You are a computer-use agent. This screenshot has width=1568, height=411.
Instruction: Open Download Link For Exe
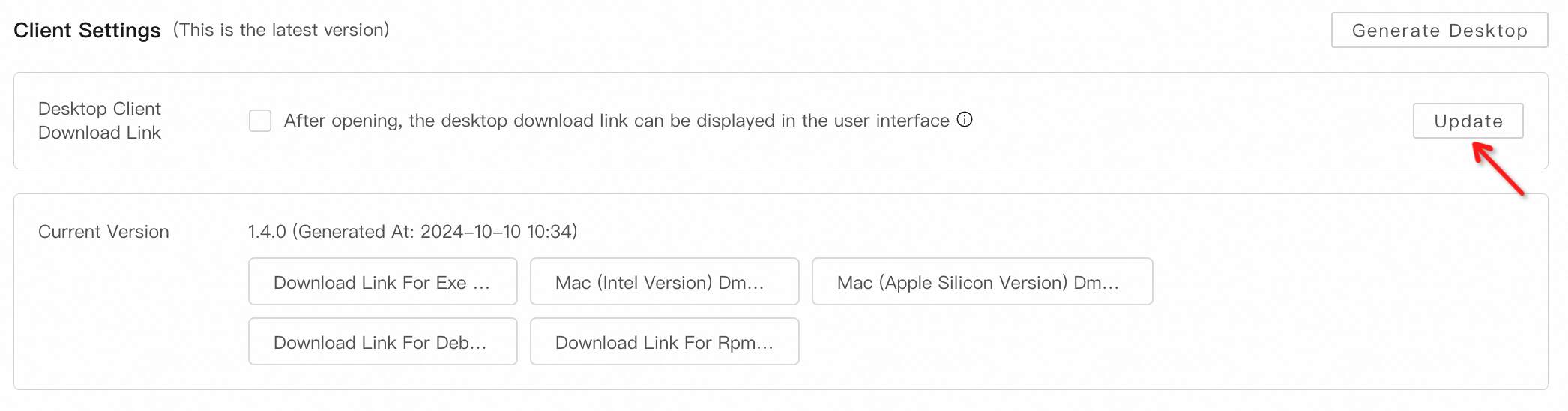[382, 282]
